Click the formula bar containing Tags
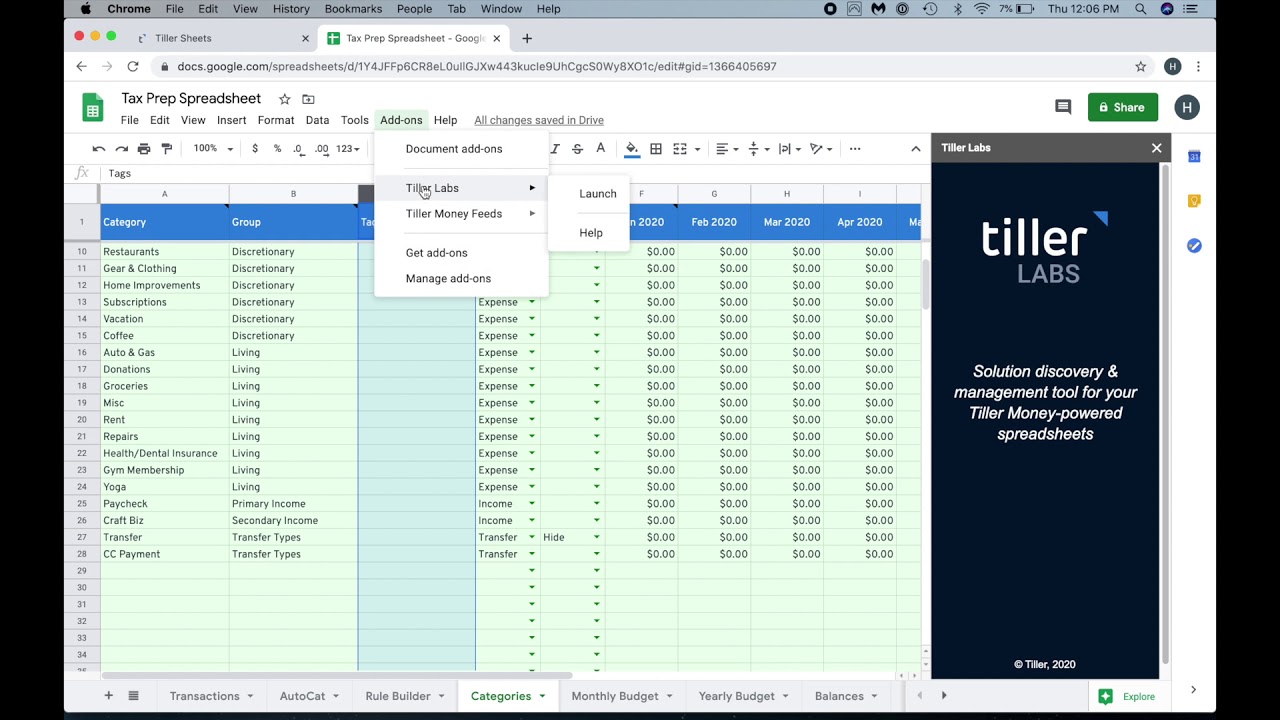The image size is (1280, 720). [x=510, y=173]
